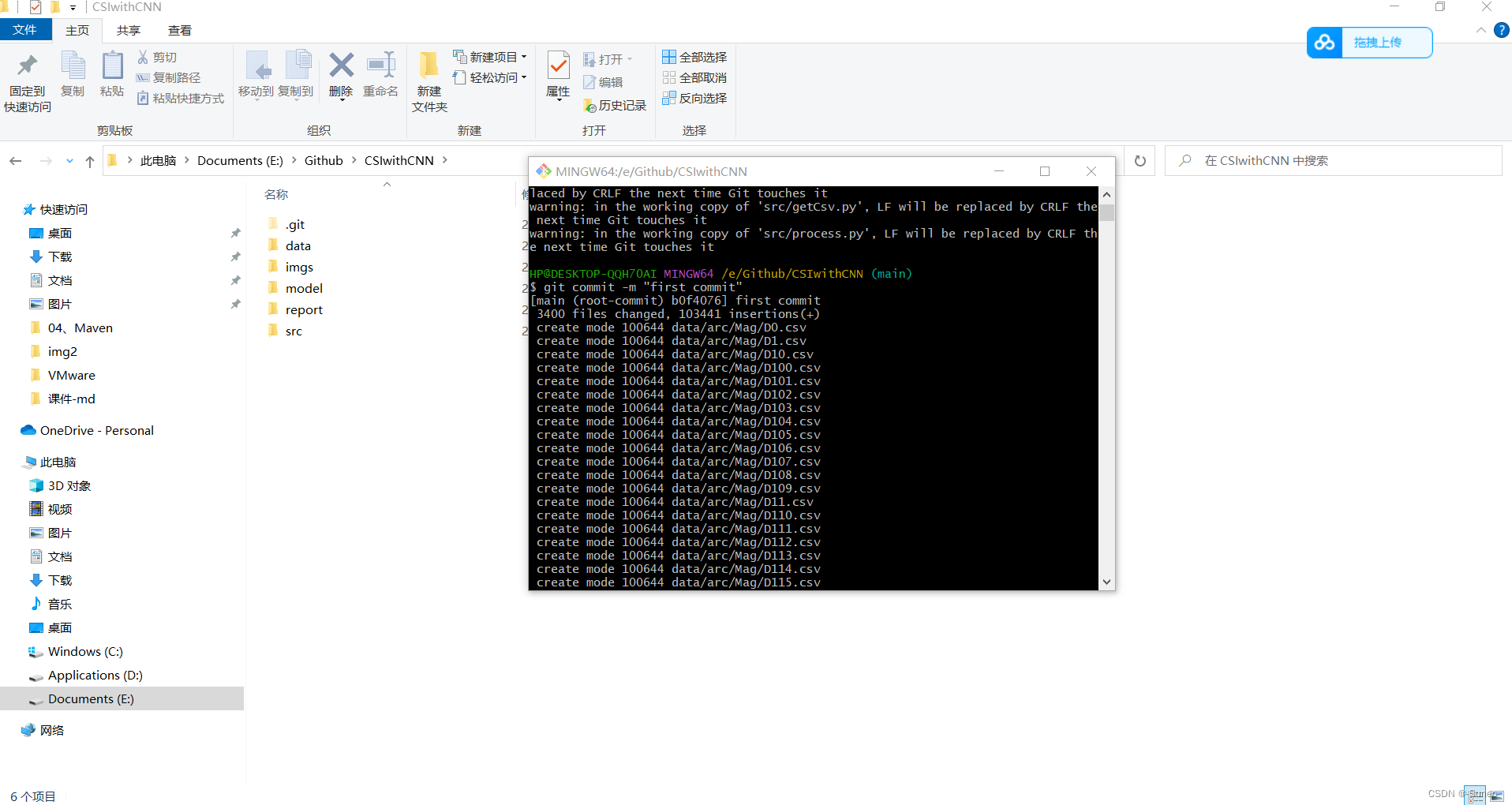Viewport: 1512px width, 805px height.
Task: Open the .git folder
Action: click(x=295, y=225)
